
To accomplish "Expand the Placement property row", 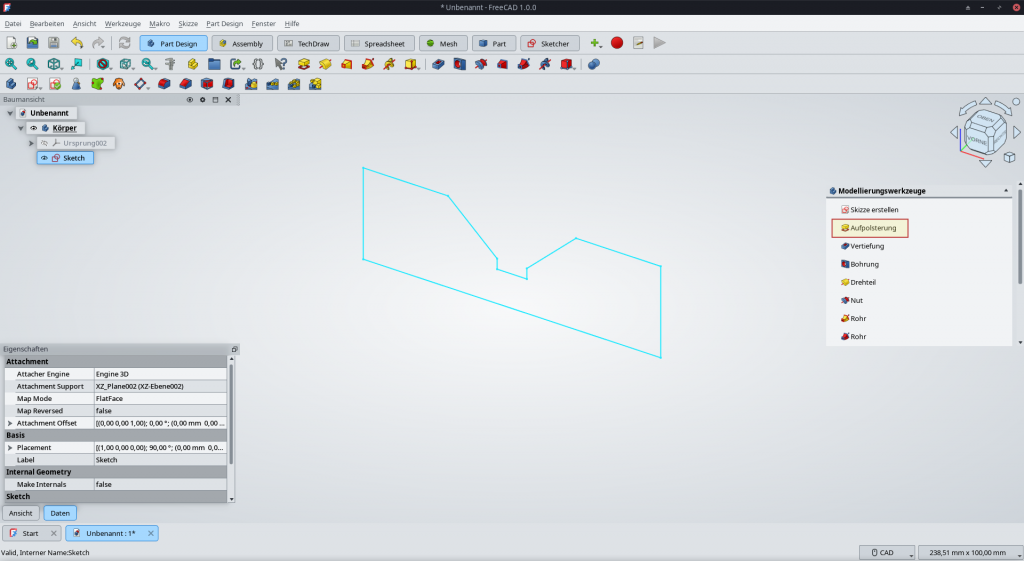I will tap(10, 447).
